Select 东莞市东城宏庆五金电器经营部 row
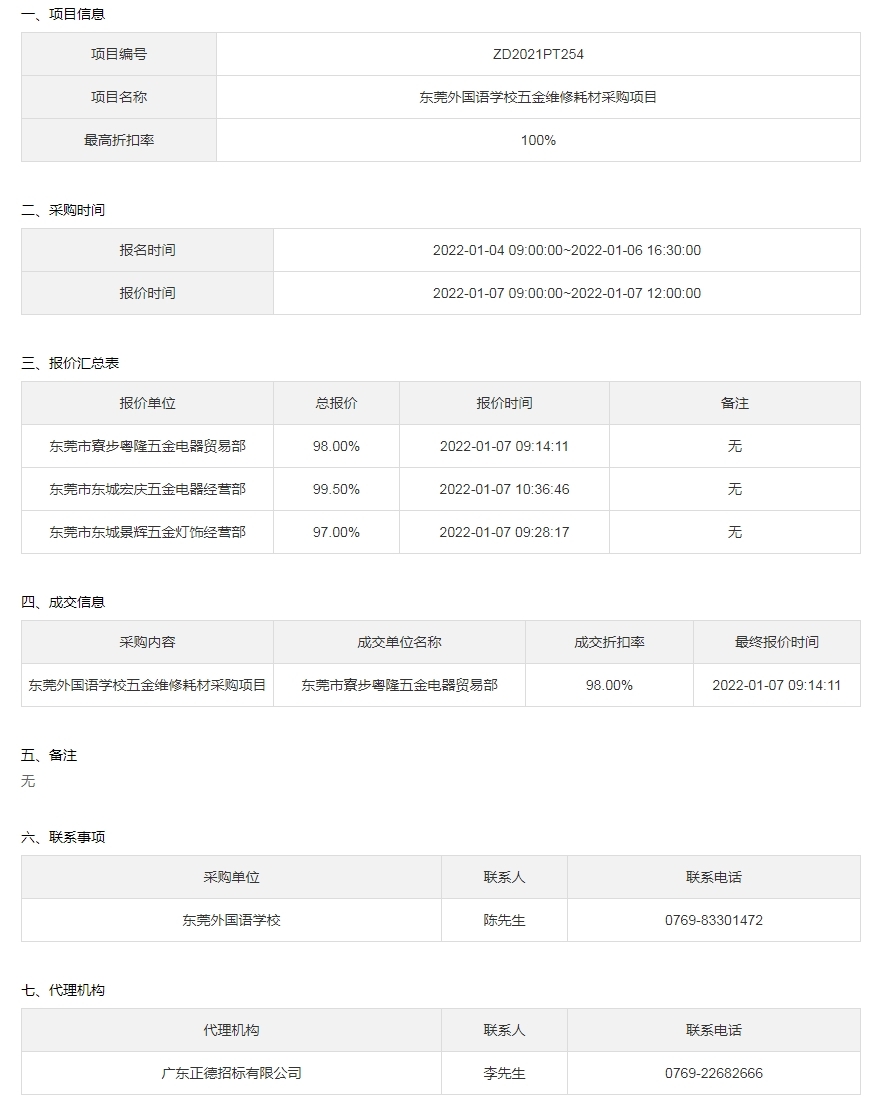Image resolution: width=875 pixels, height=1109 pixels. pos(147,489)
